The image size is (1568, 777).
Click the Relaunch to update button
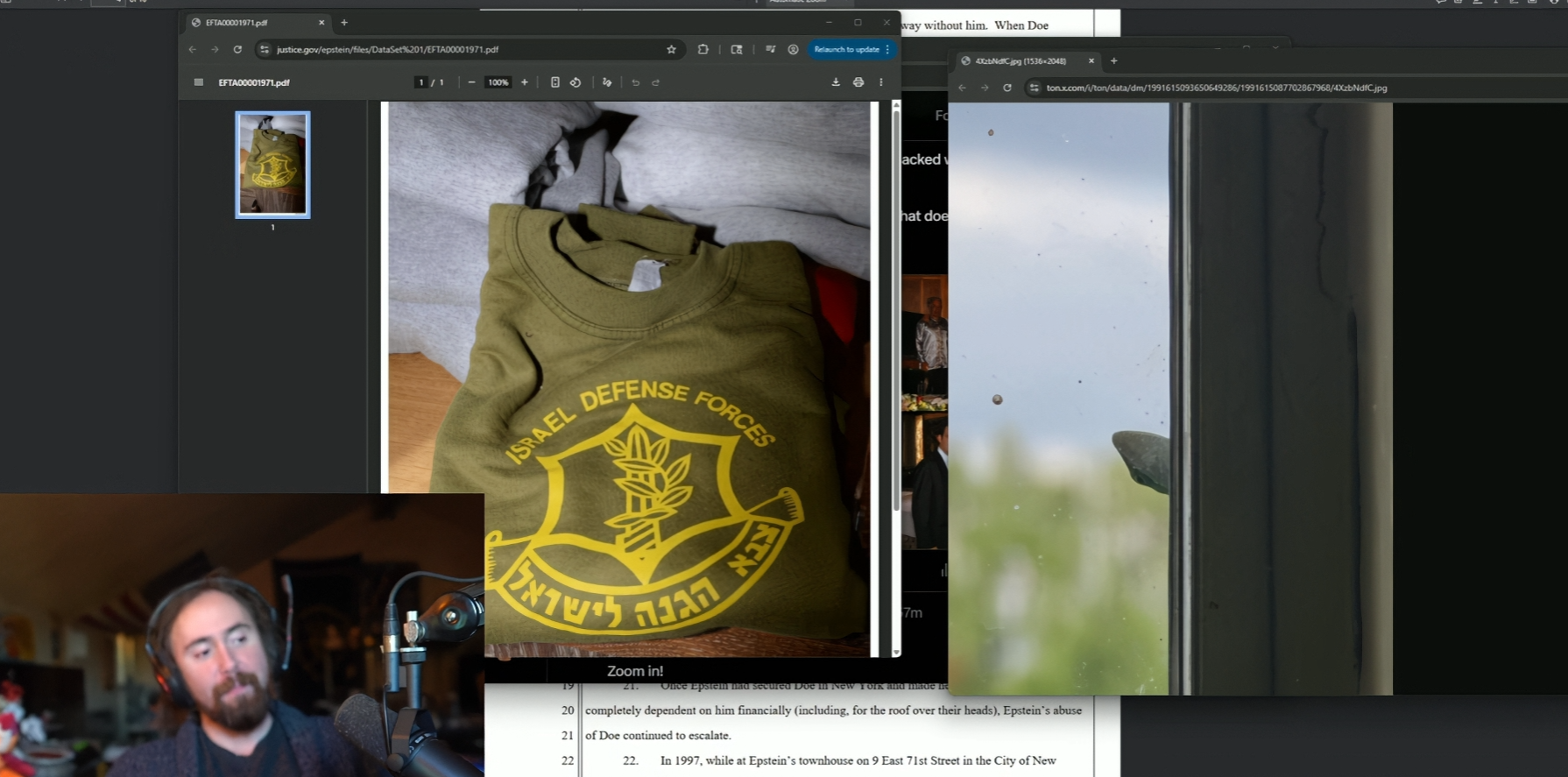click(x=846, y=50)
